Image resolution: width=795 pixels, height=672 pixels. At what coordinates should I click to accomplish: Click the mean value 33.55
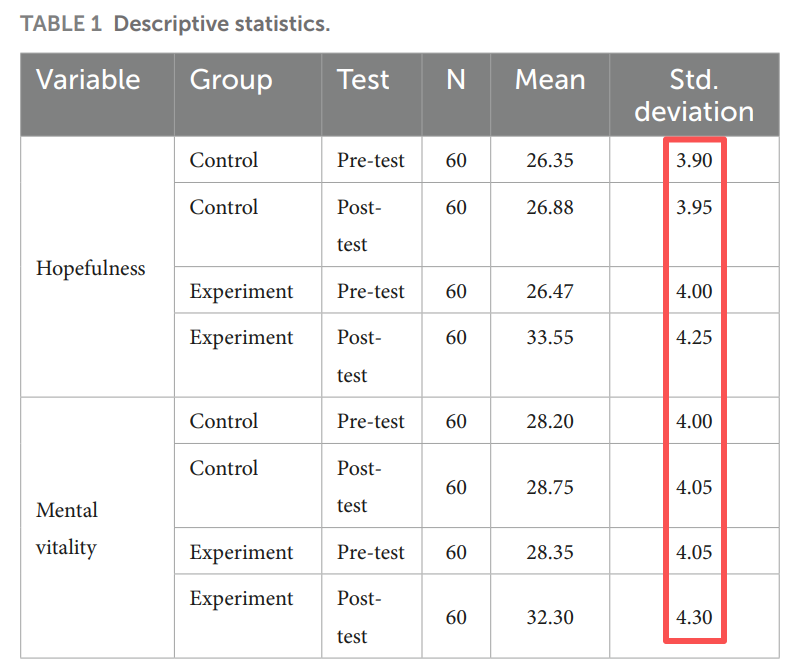550,337
